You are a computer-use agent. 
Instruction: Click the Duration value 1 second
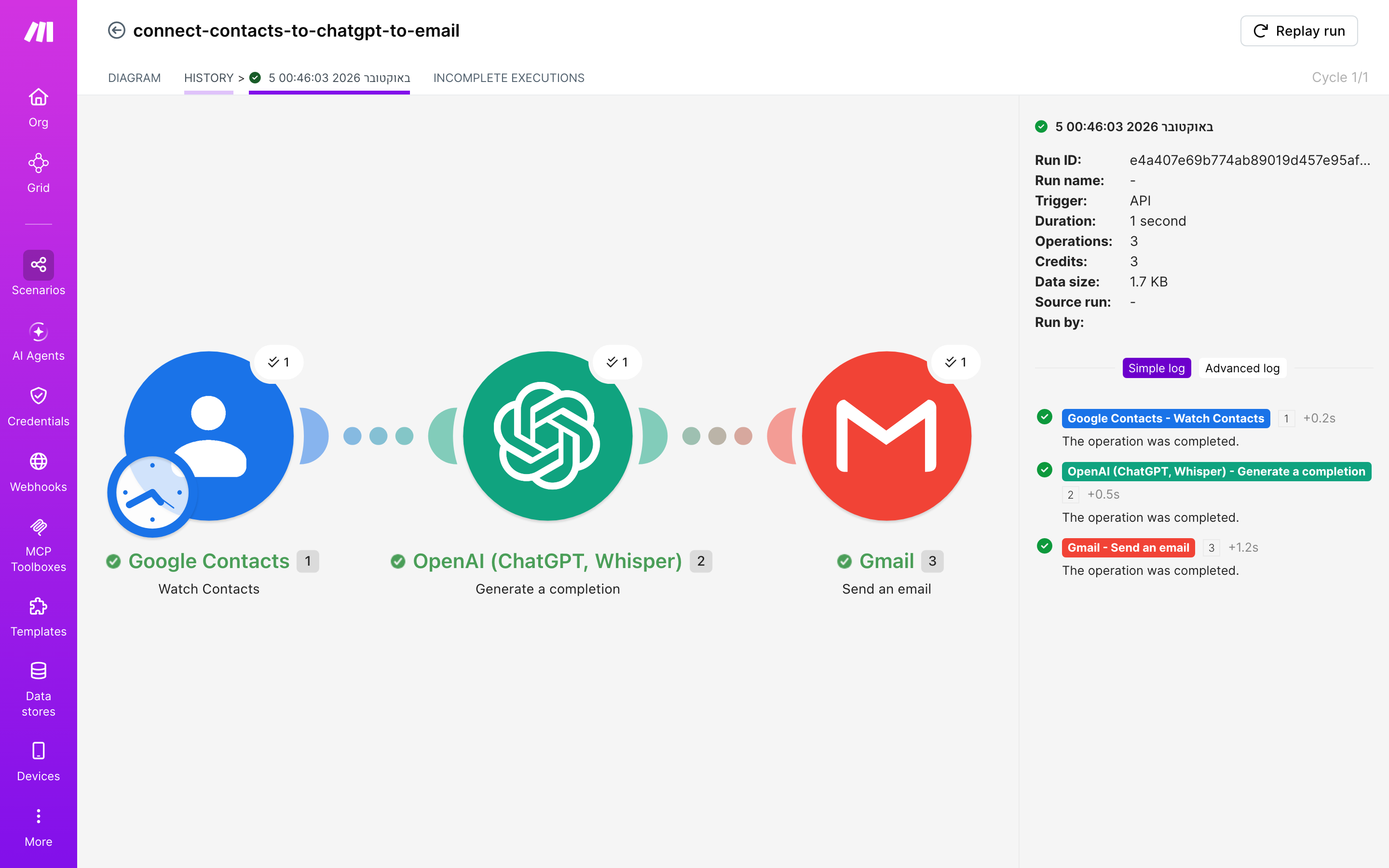1157,221
